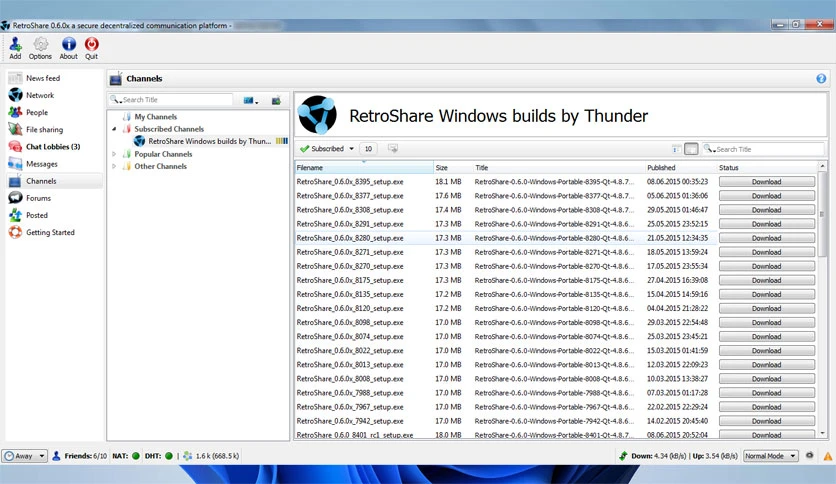Click the Down/Up transfer rate arrows icon

point(623,456)
